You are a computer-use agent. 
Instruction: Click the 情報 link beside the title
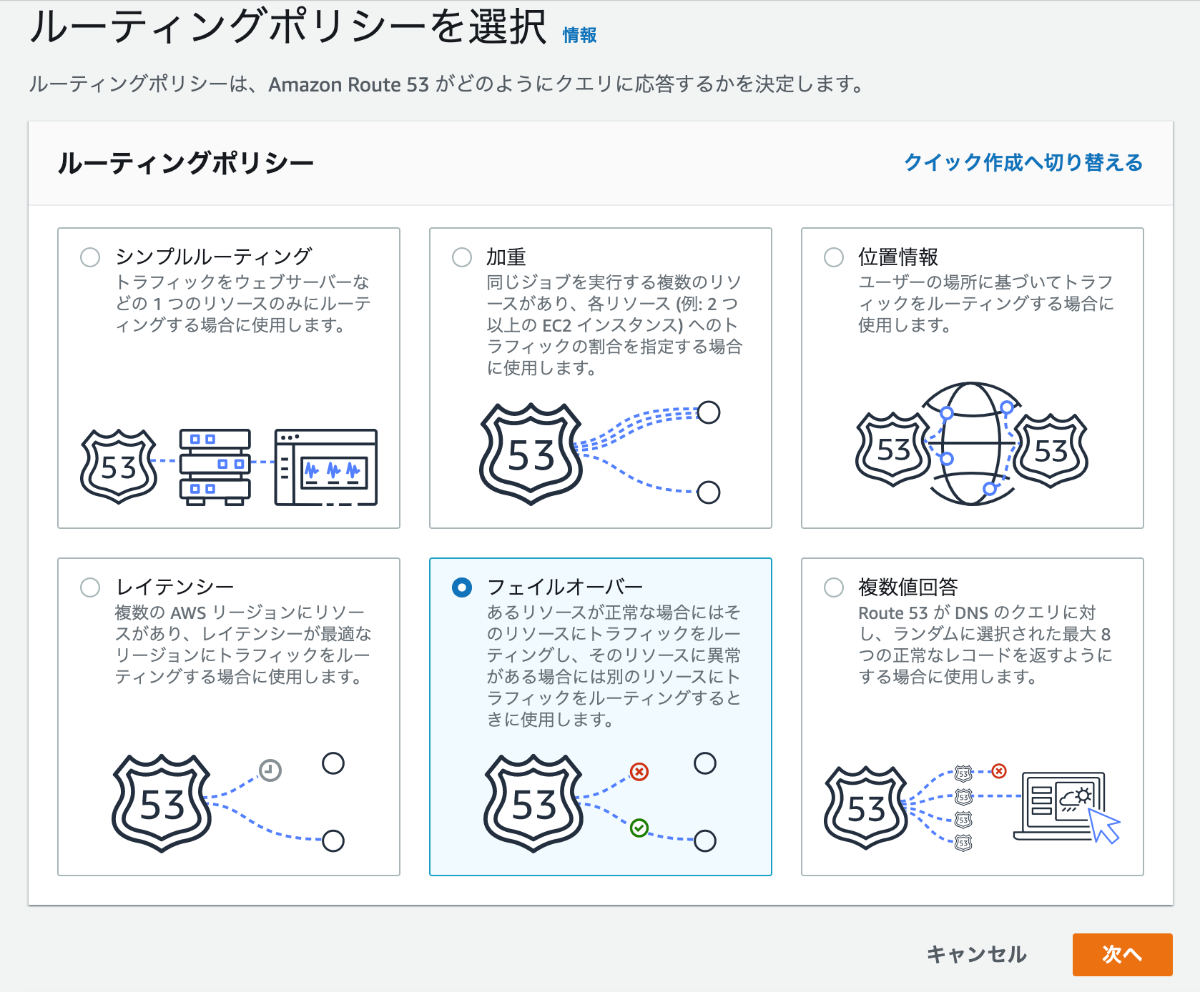580,35
